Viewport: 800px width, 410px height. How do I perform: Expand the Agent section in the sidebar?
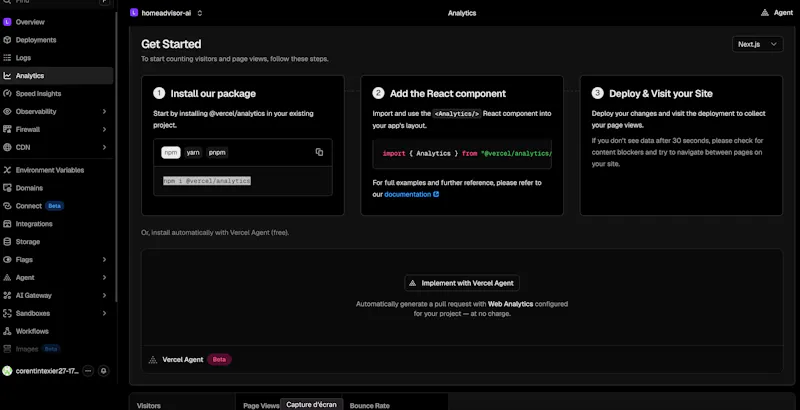point(104,277)
